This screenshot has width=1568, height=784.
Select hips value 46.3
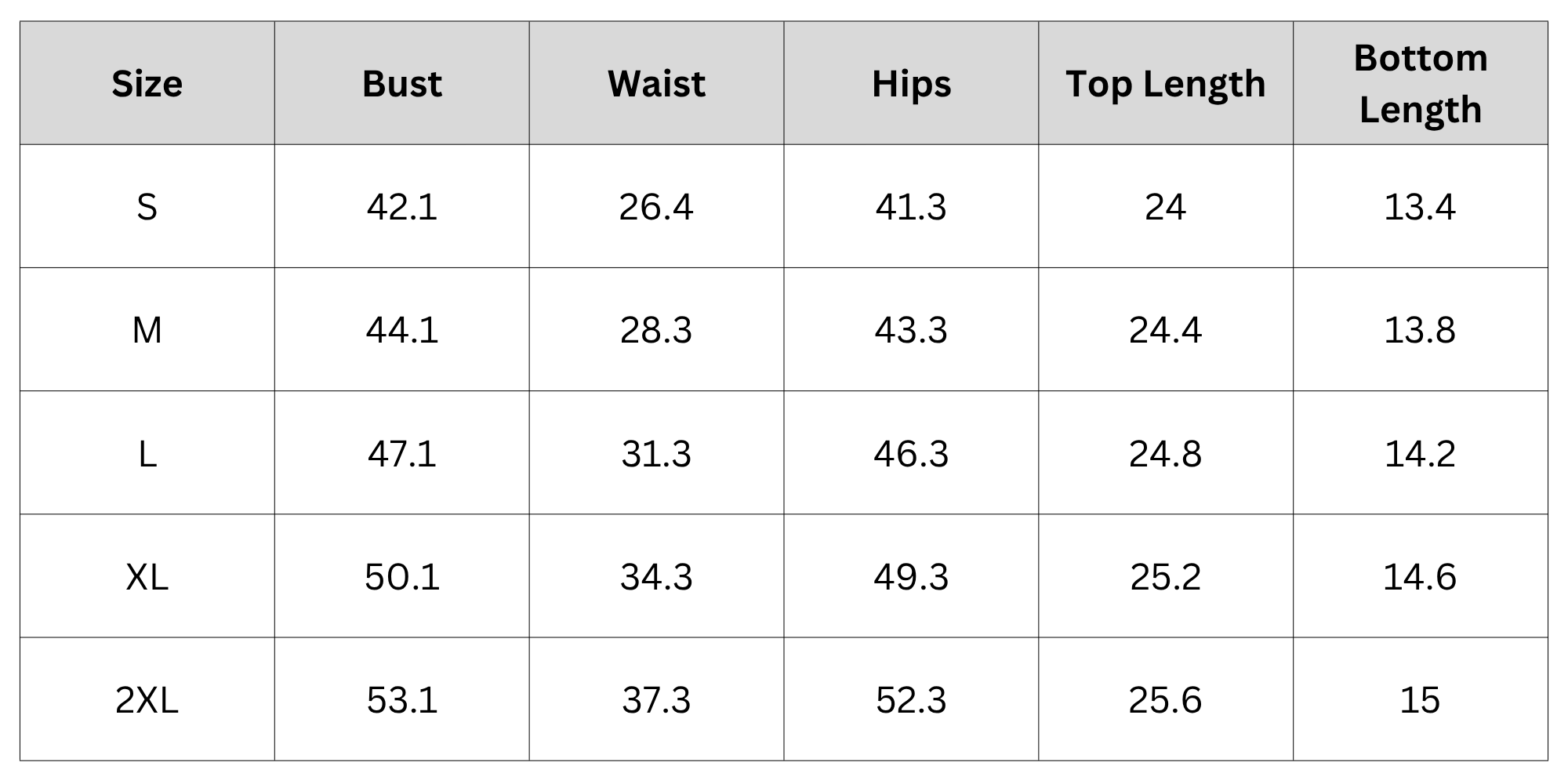click(x=912, y=453)
